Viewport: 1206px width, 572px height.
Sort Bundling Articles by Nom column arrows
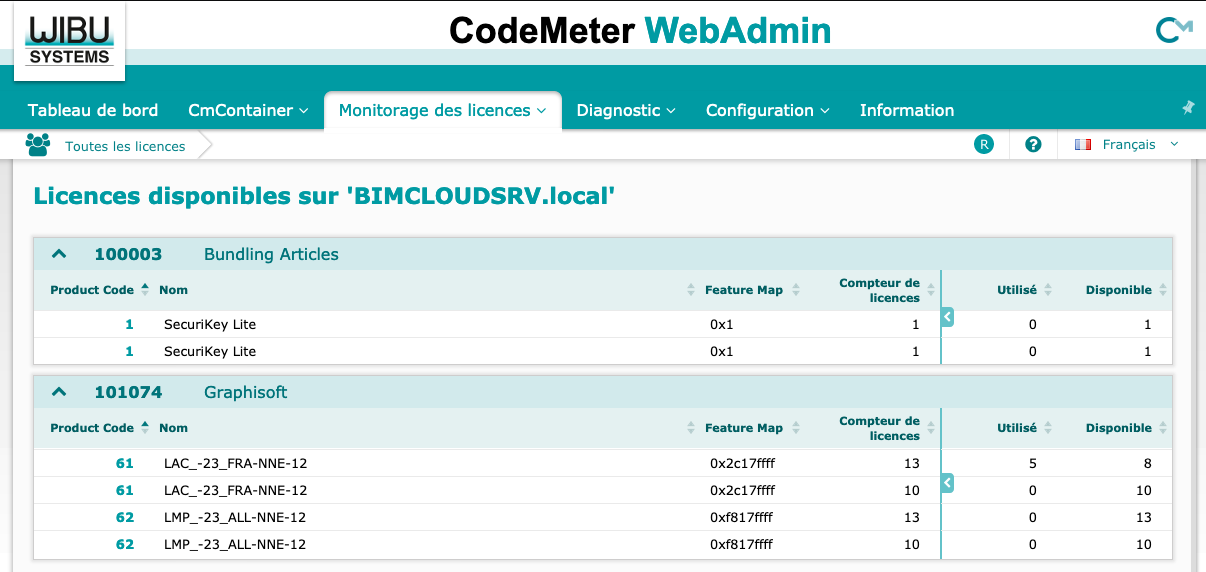pos(691,290)
